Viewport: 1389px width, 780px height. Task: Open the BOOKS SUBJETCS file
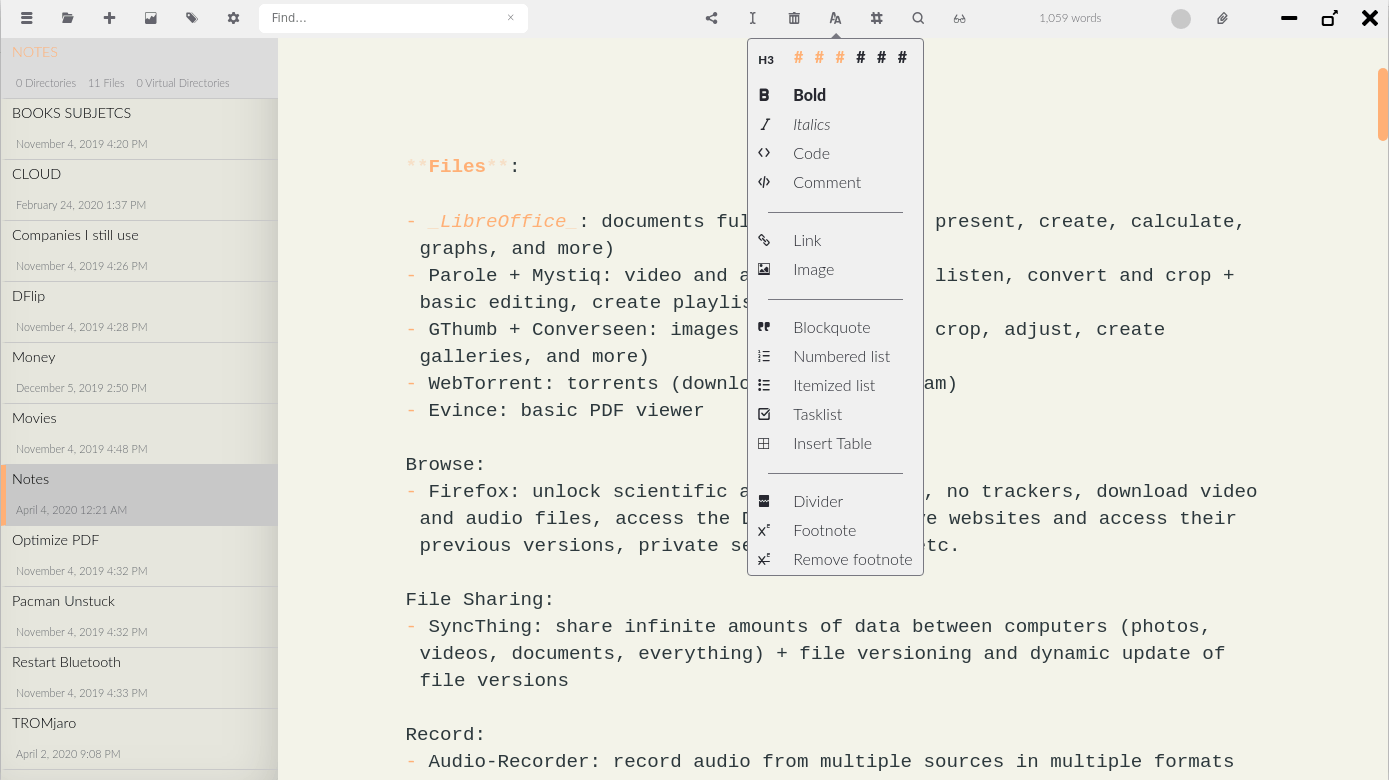click(x=139, y=129)
